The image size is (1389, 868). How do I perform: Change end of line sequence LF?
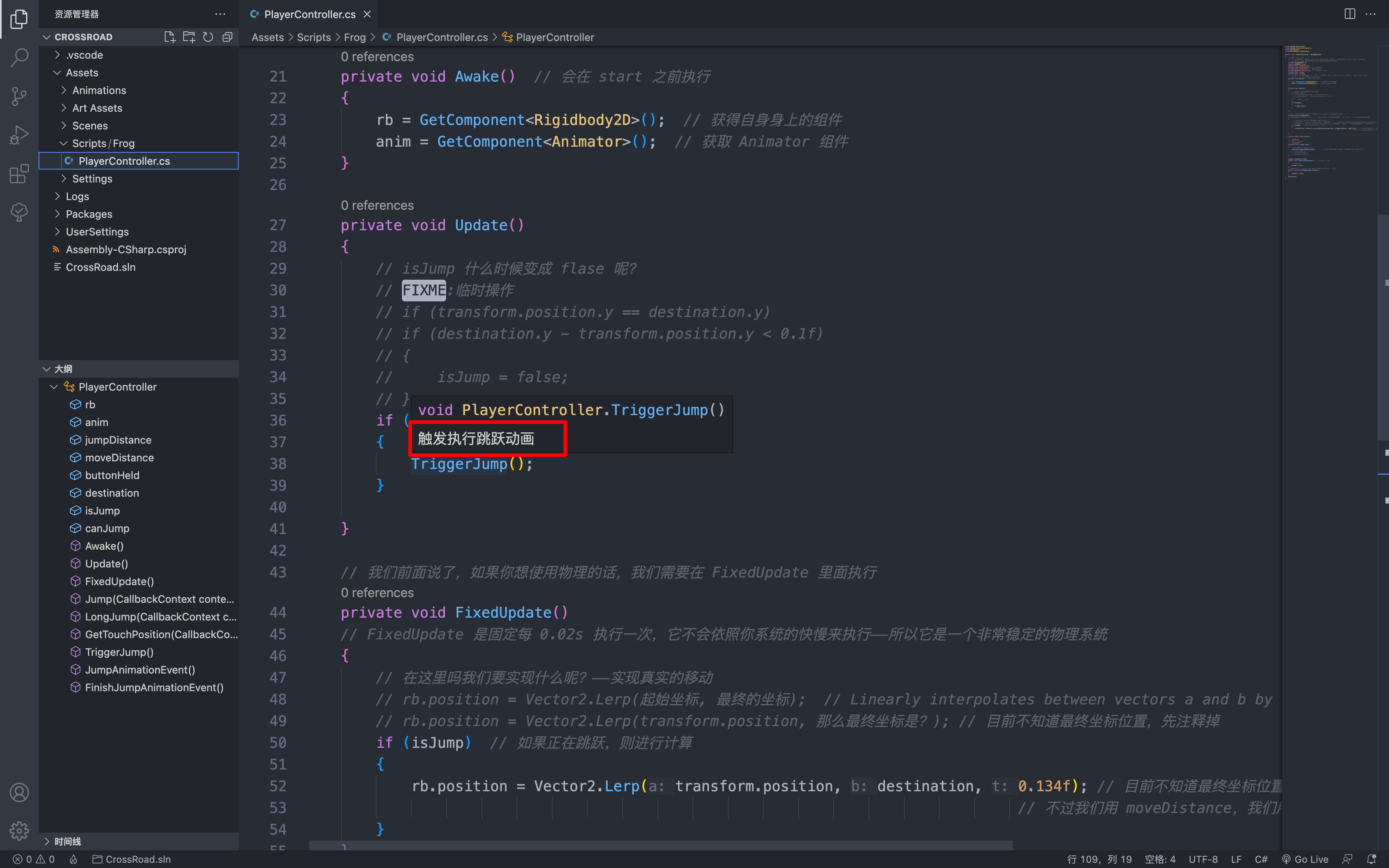click(x=1236, y=859)
